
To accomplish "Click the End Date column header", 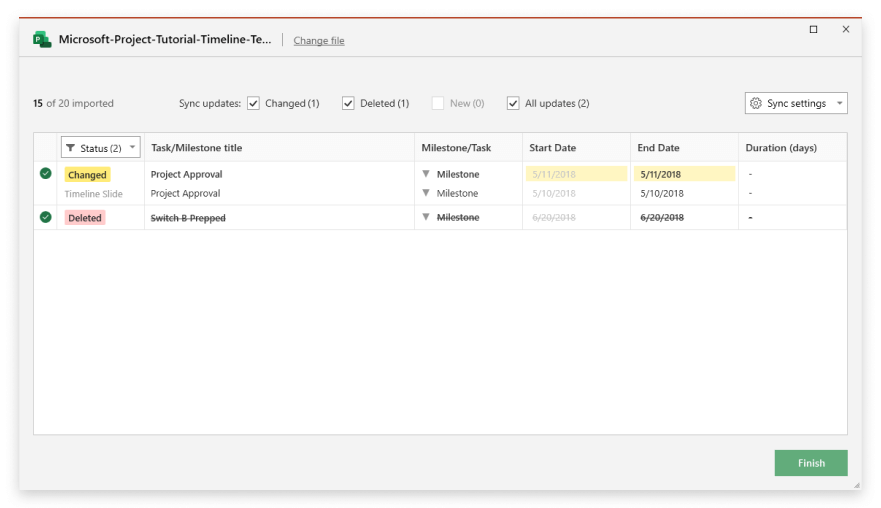I will (x=658, y=148).
